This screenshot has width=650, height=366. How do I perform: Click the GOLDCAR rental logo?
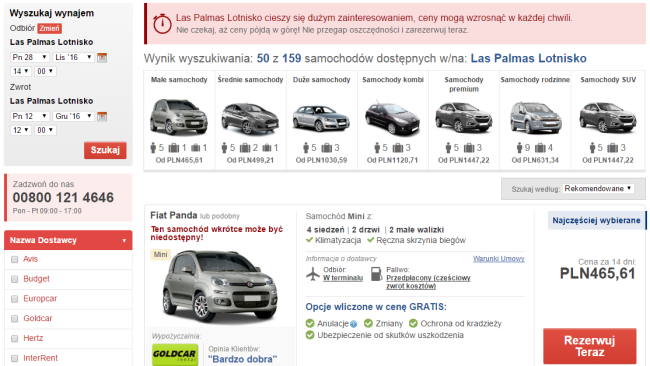(x=175, y=354)
